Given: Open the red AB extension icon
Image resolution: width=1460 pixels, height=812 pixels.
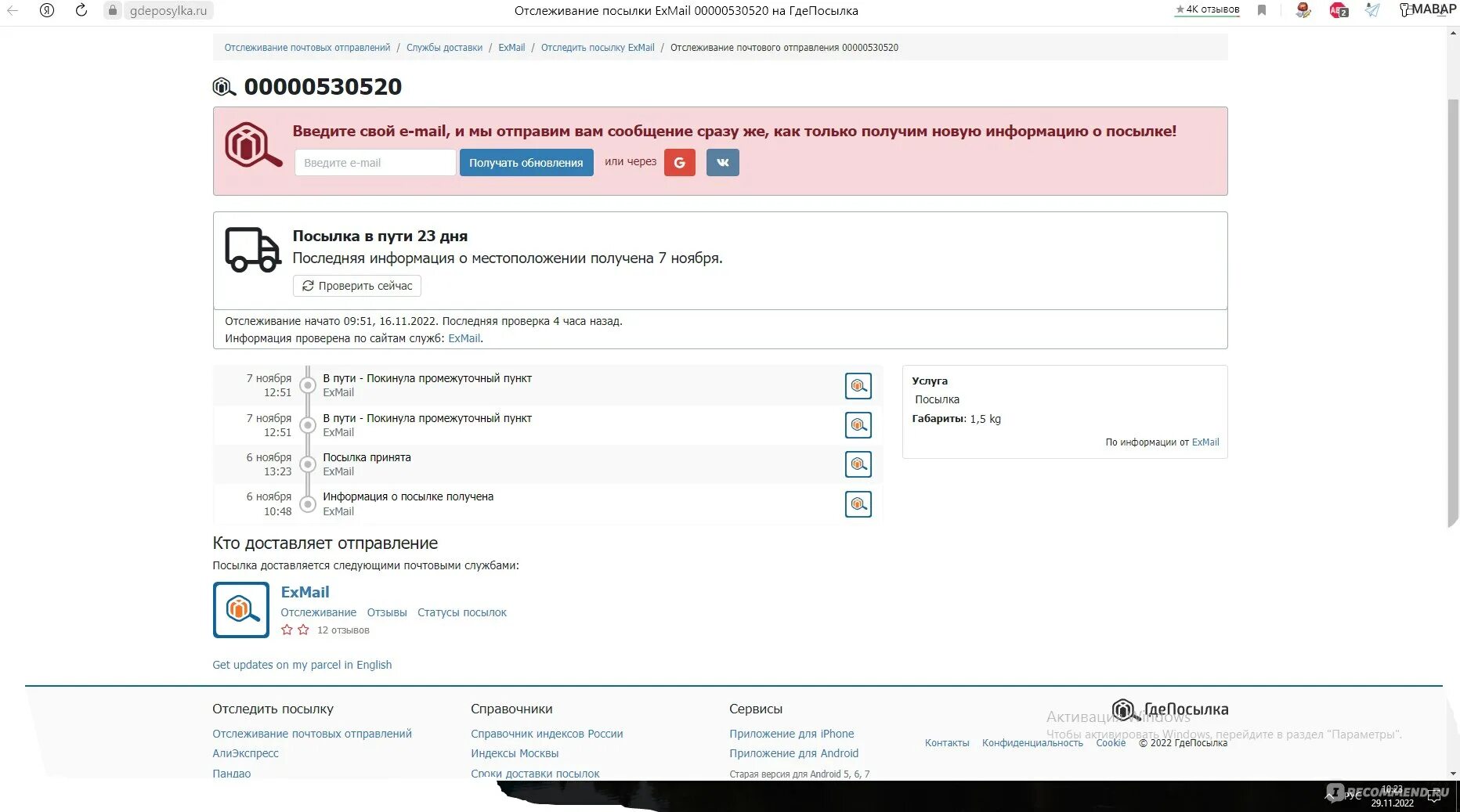Looking at the screenshot, I should click(x=1339, y=10).
